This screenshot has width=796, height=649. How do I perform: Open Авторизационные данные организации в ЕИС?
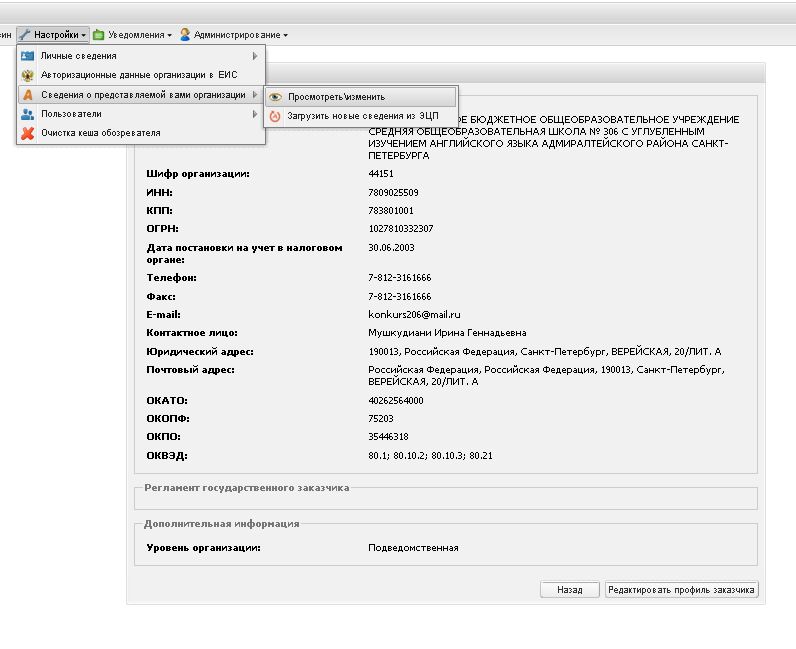(141, 75)
